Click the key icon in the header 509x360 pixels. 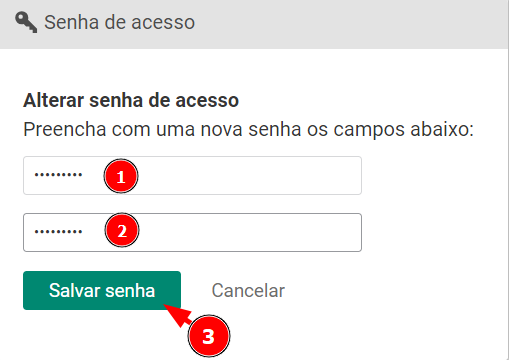click(x=26, y=22)
